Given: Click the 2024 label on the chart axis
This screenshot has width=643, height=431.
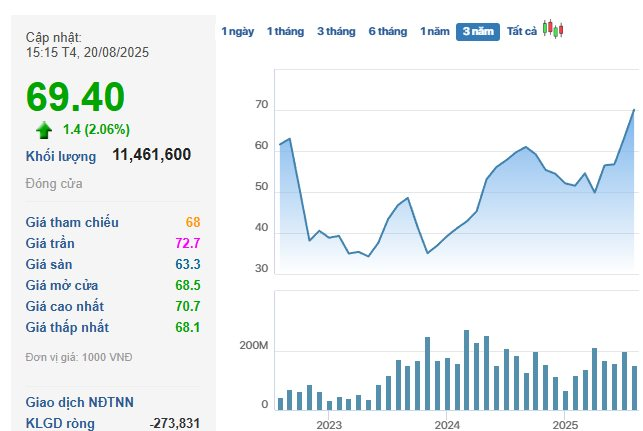Looking at the screenshot, I should [x=447, y=425].
